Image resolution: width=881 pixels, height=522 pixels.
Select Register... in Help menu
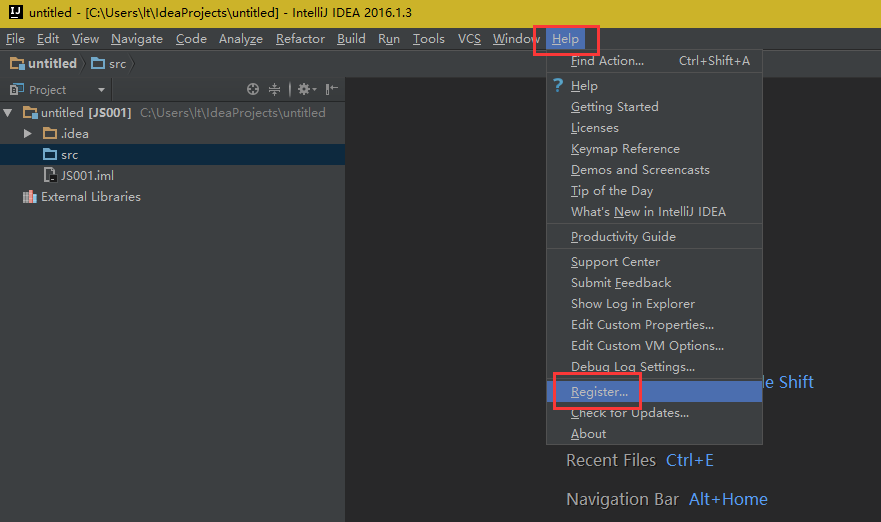point(655,392)
